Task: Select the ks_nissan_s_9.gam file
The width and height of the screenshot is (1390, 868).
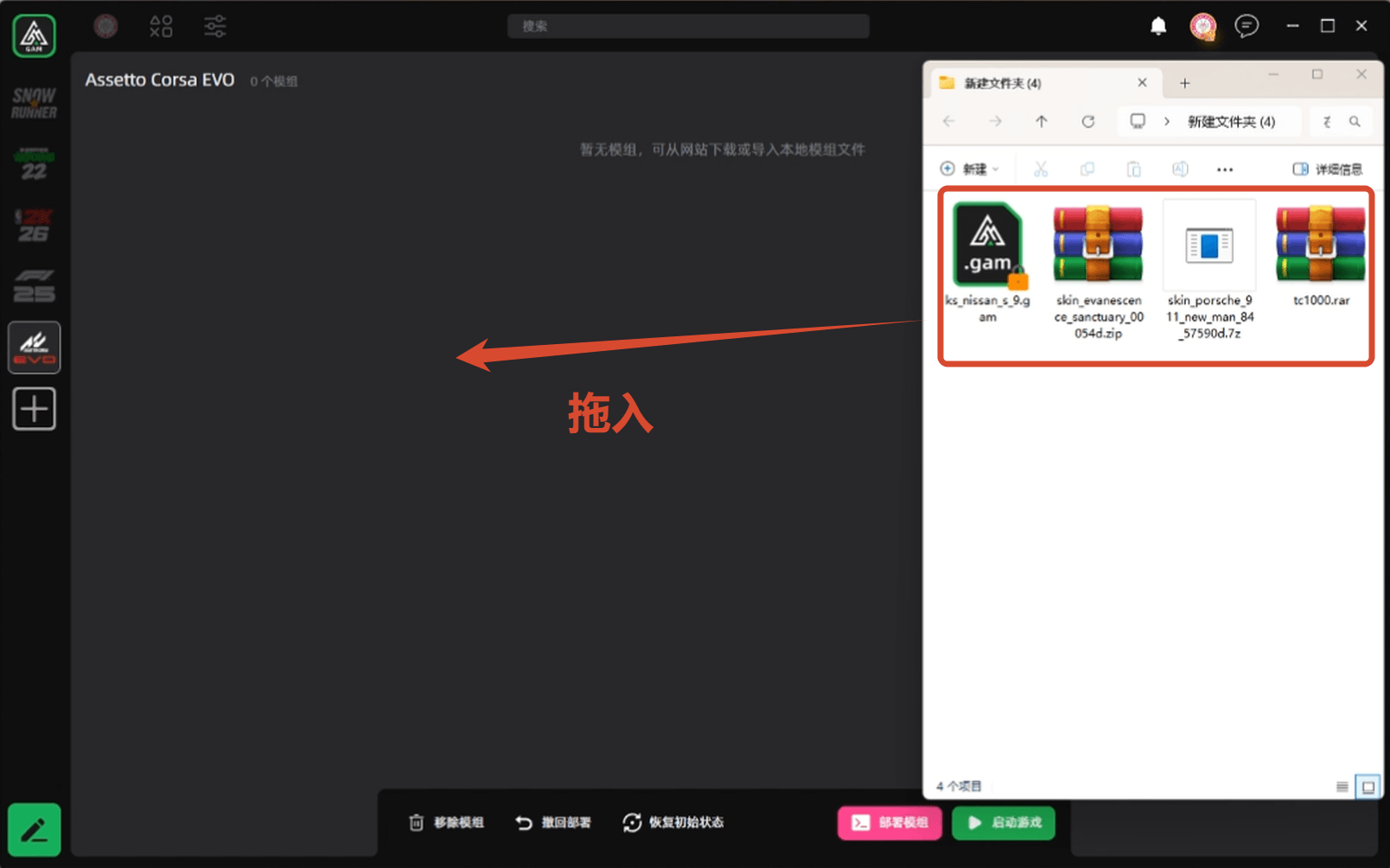Action: pos(987,262)
